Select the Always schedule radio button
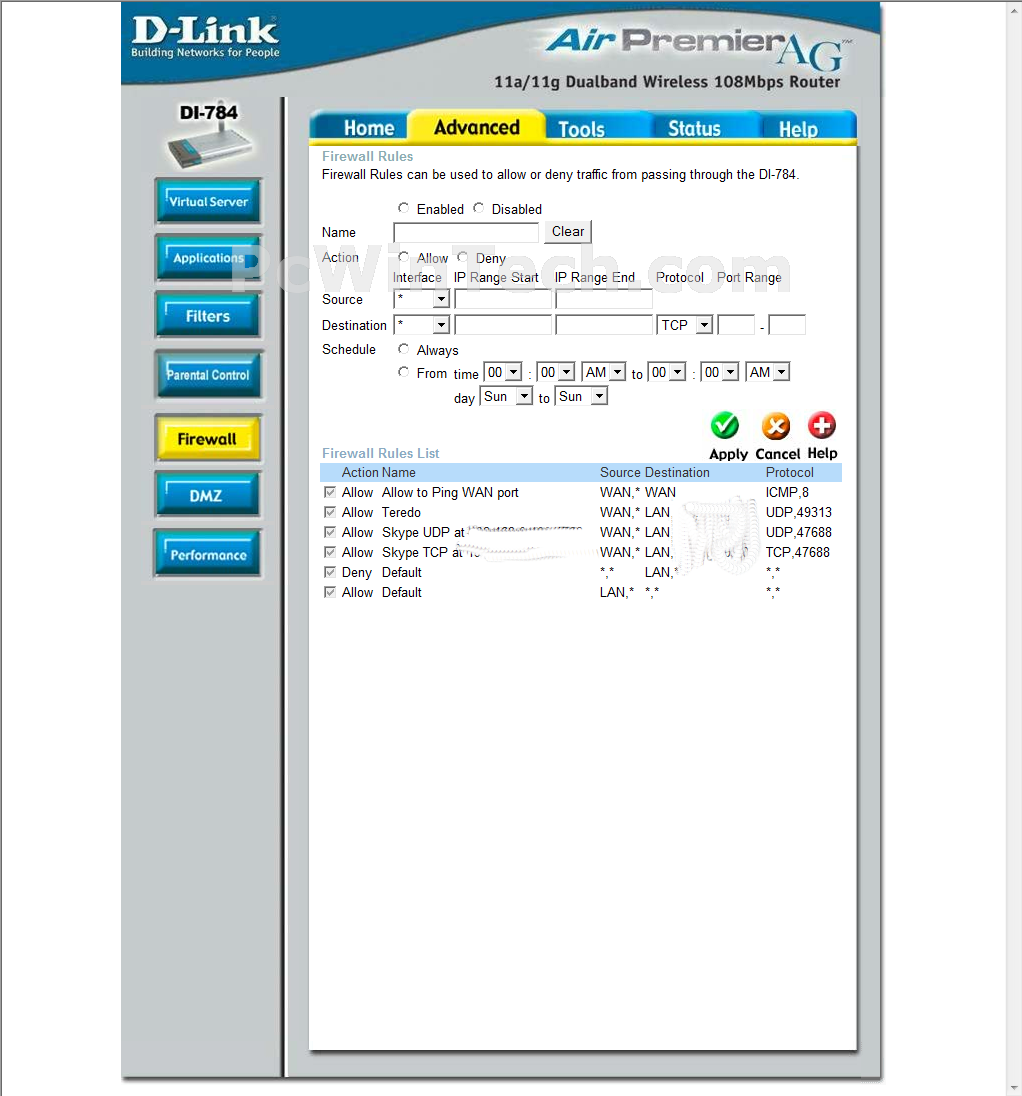This screenshot has width=1022, height=1096. [x=403, y=349]
